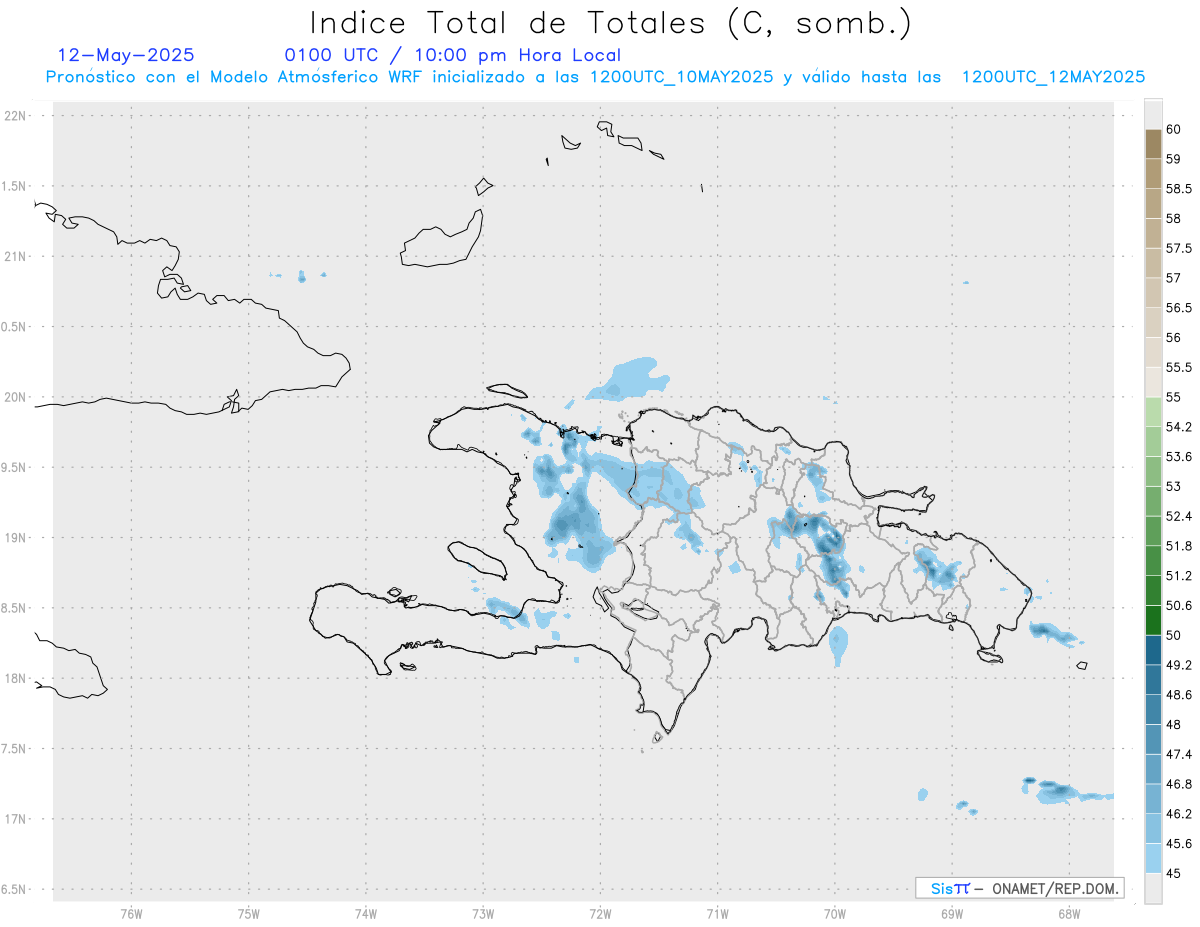Click the '70W' longitude label
This screenshot has width=1200, height=927.
pos(835,915)
